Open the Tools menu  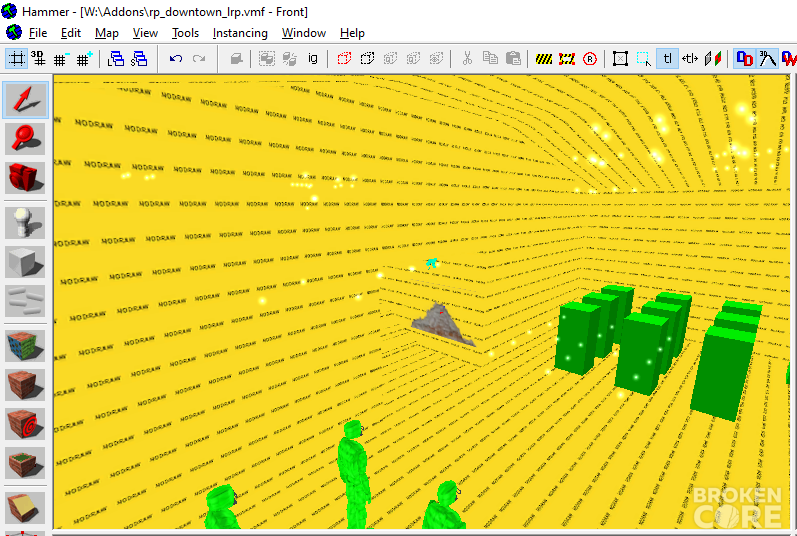click(x=185, y=33)
